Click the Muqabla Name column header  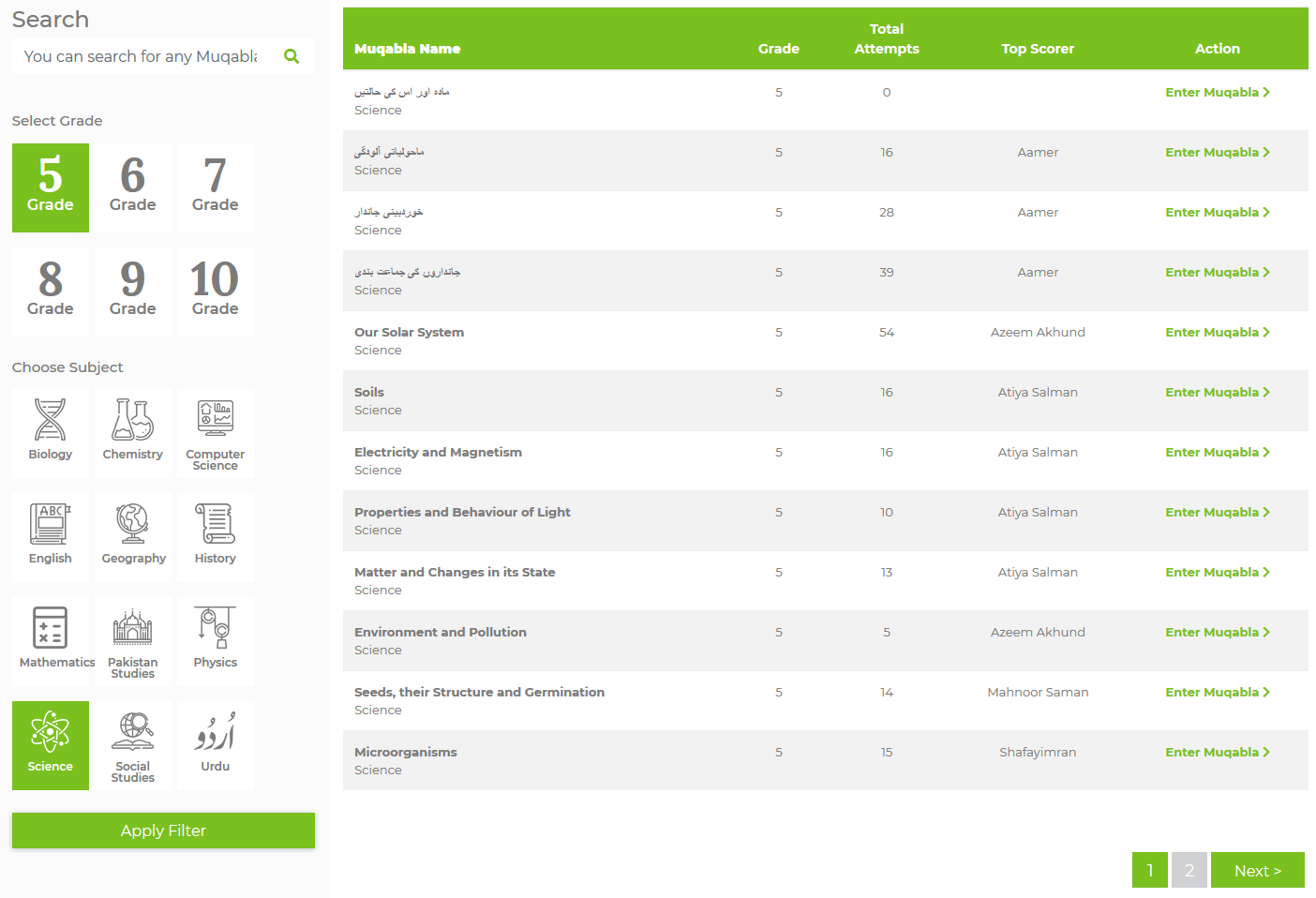pos(408,49)
